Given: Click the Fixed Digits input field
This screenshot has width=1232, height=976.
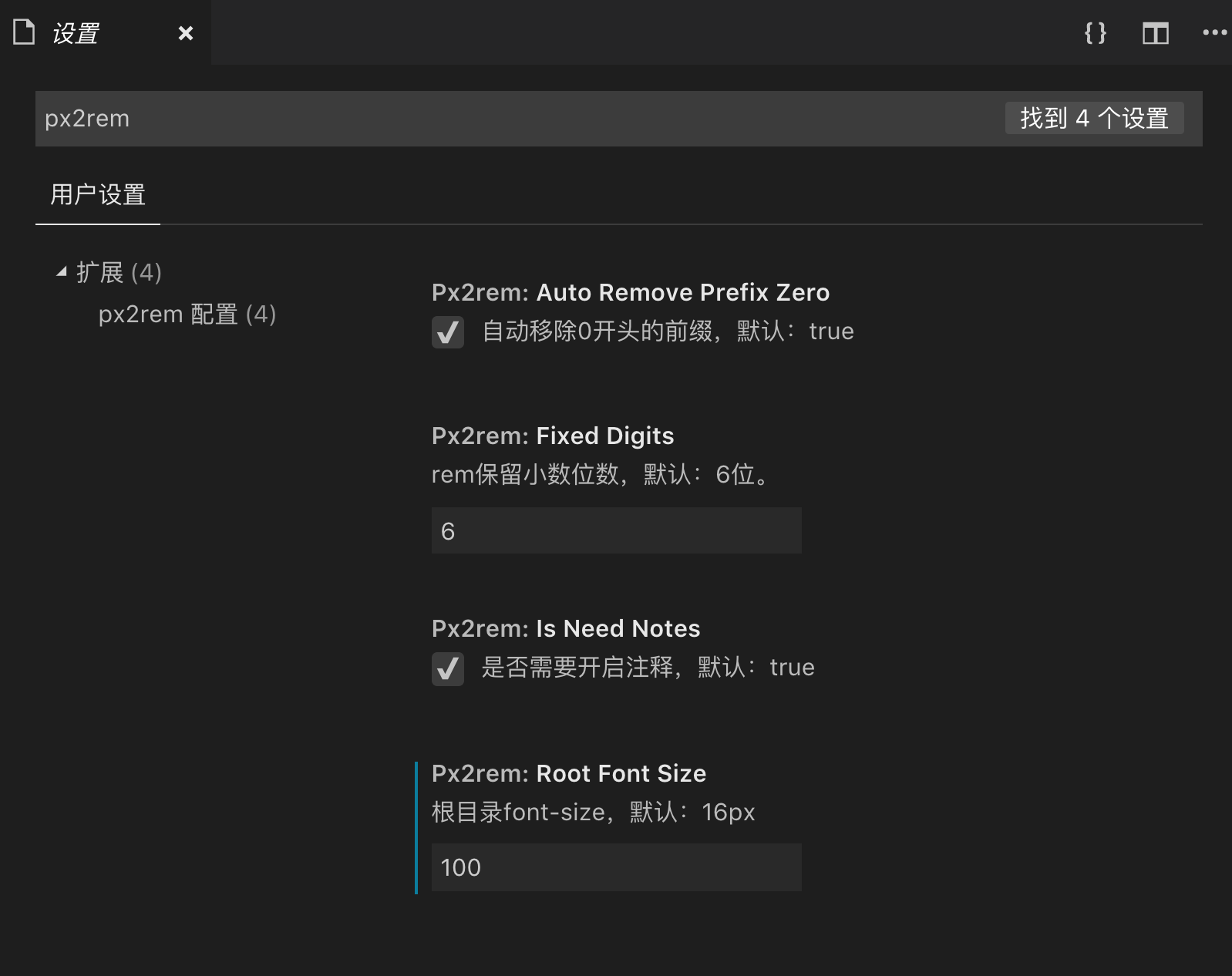Looking at the screenshot, I should coord(616,530).
